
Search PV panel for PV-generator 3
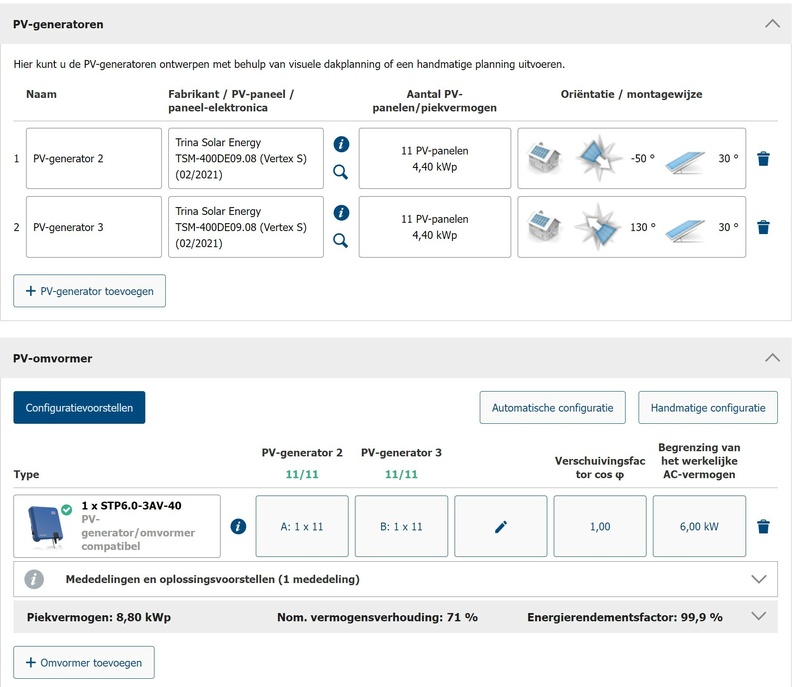(x=341, y=240)
